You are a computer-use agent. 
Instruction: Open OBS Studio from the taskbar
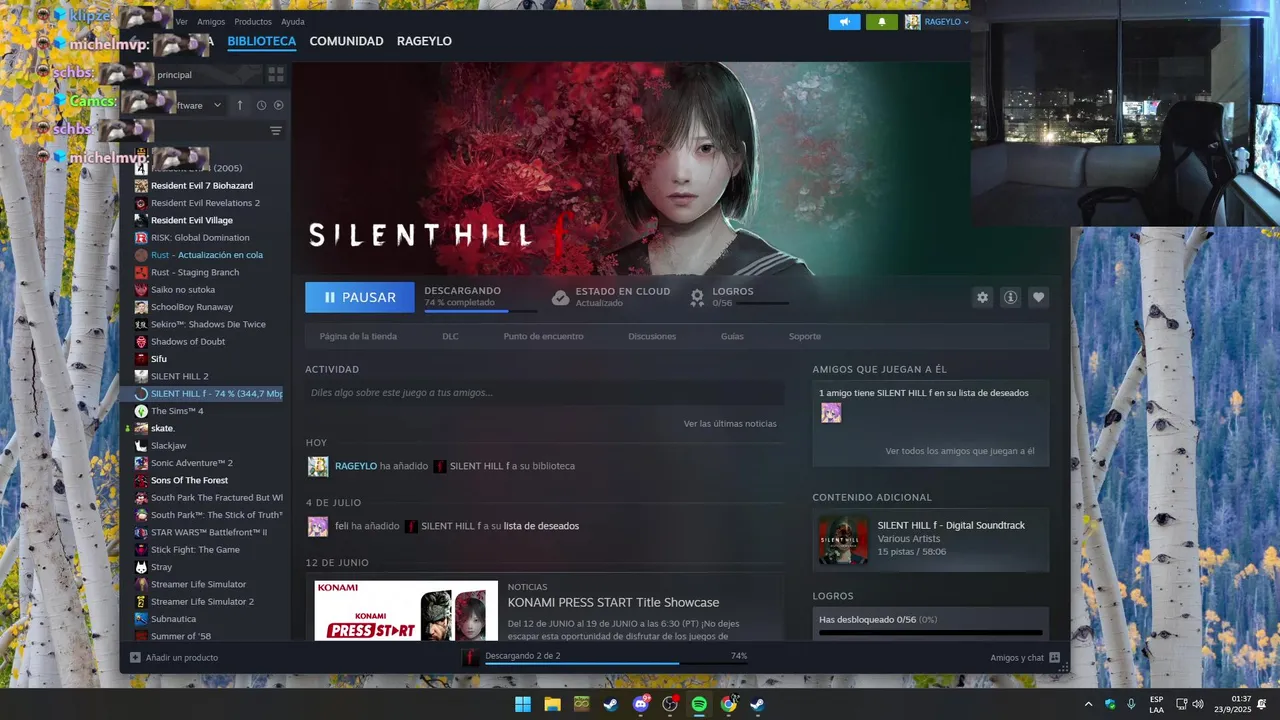670,704
